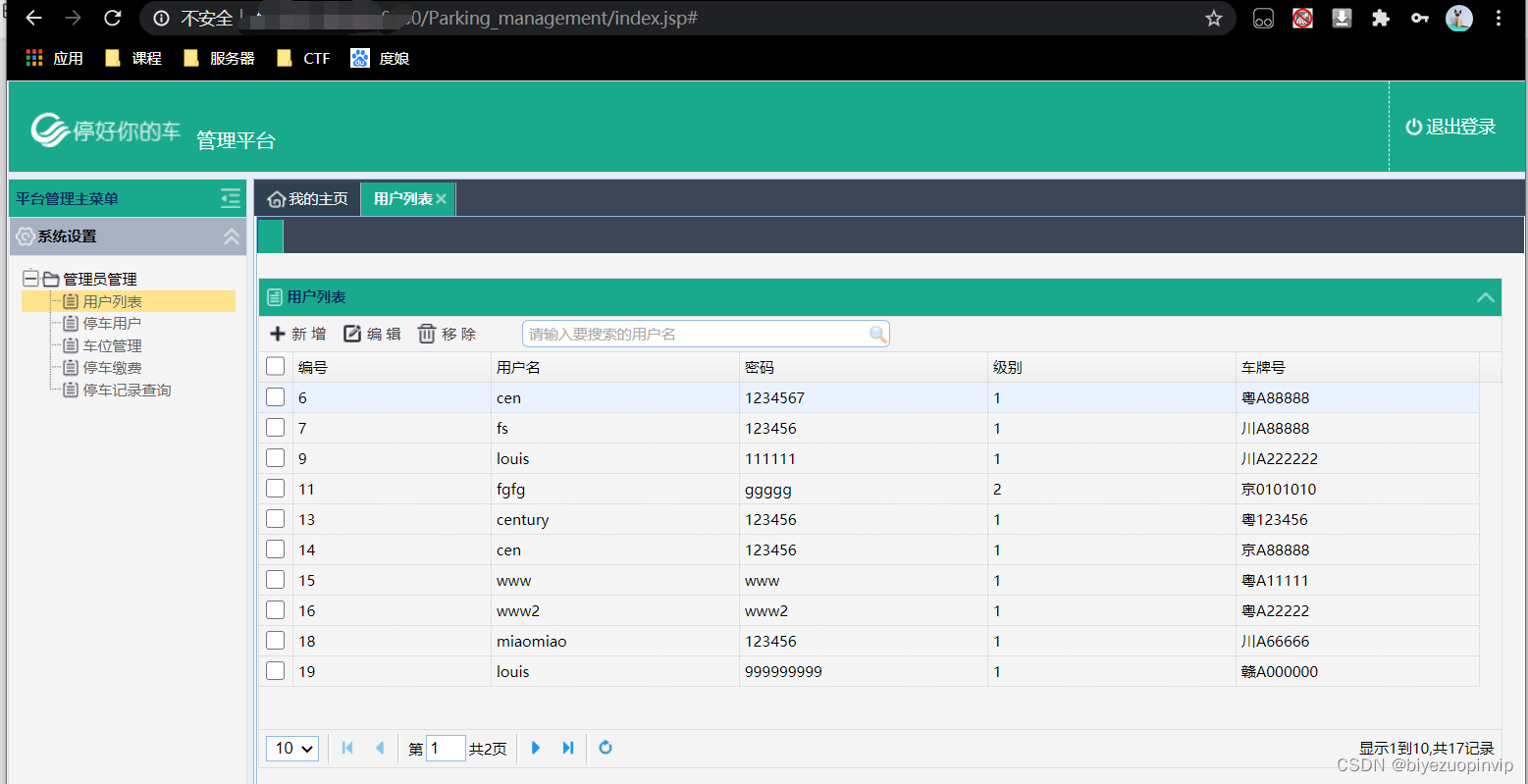This screenshot has width=1528, height=784.
Task: Check the row for user fs
Action: [x=276, y=427]
